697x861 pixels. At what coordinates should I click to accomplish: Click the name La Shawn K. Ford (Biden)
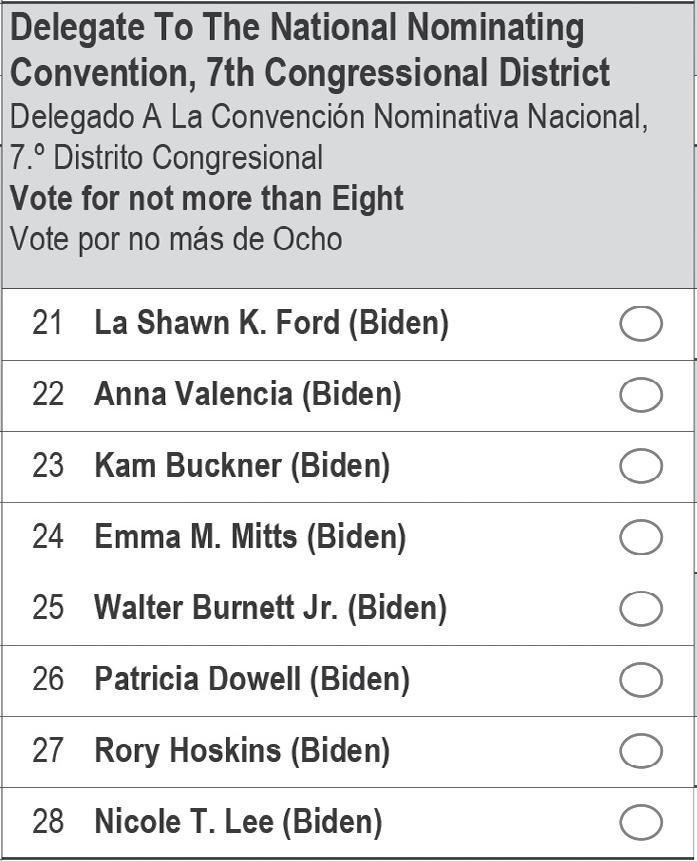271,323
